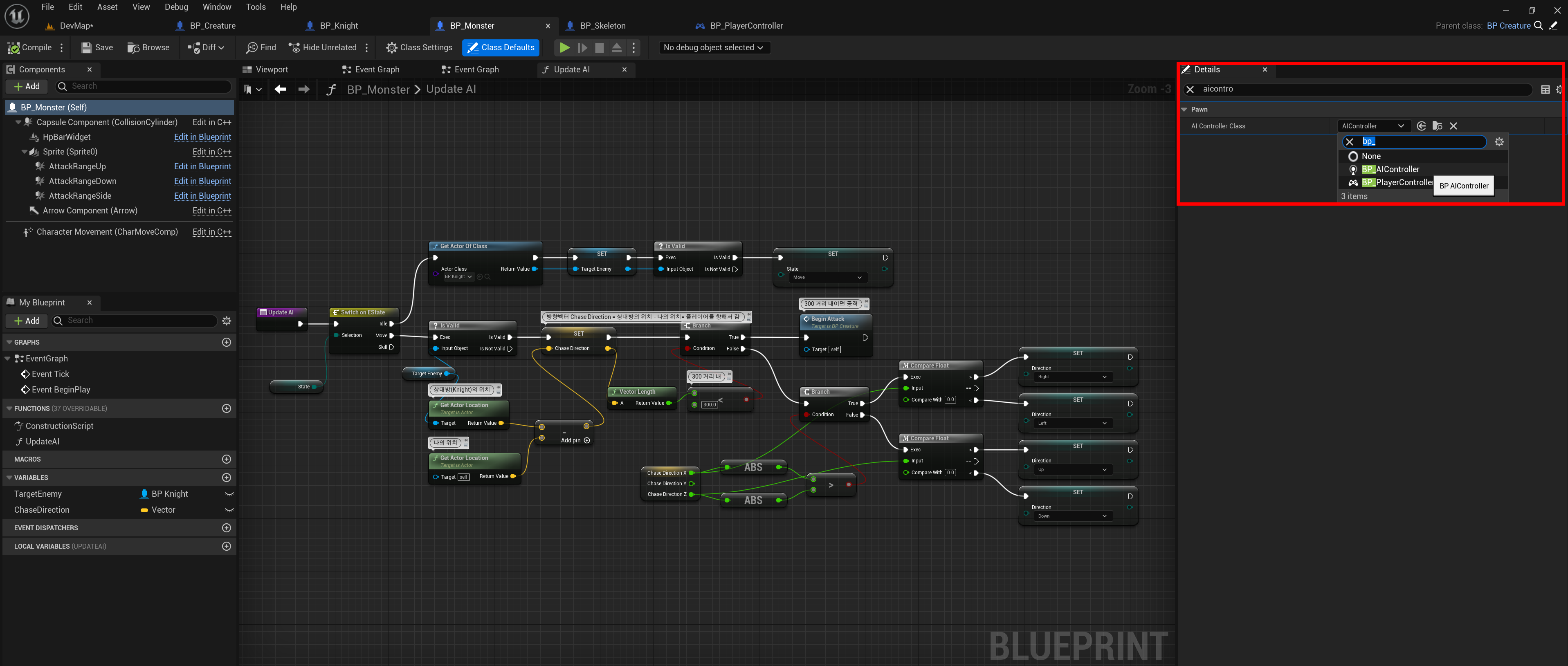The image size is (1568, 666).
Task: Add local variable with plus icon
Action: [227, 546]
